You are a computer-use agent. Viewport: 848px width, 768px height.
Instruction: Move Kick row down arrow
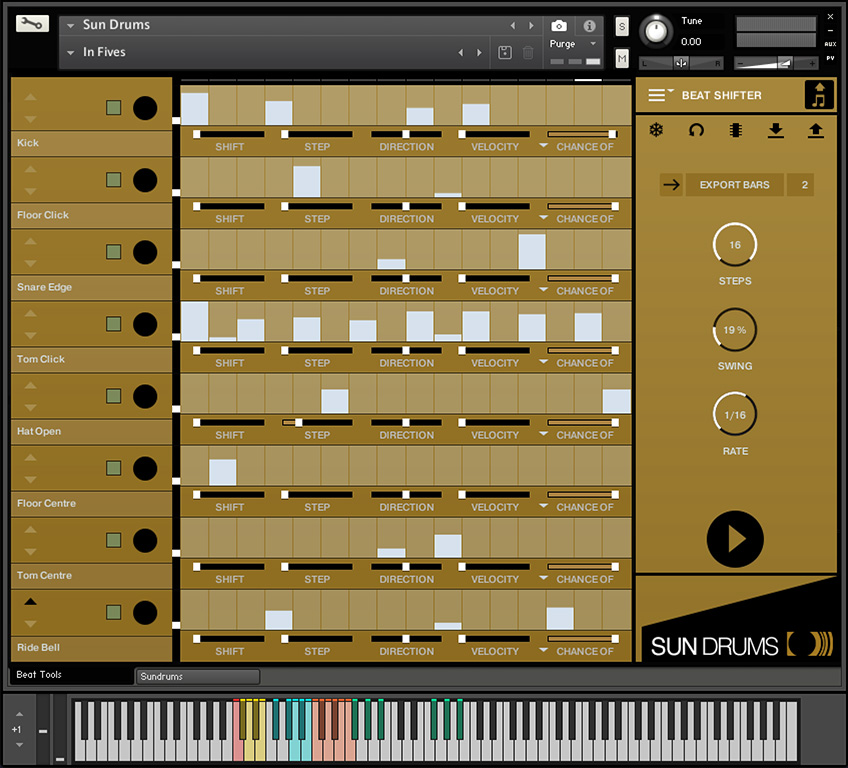coord(30,119)
